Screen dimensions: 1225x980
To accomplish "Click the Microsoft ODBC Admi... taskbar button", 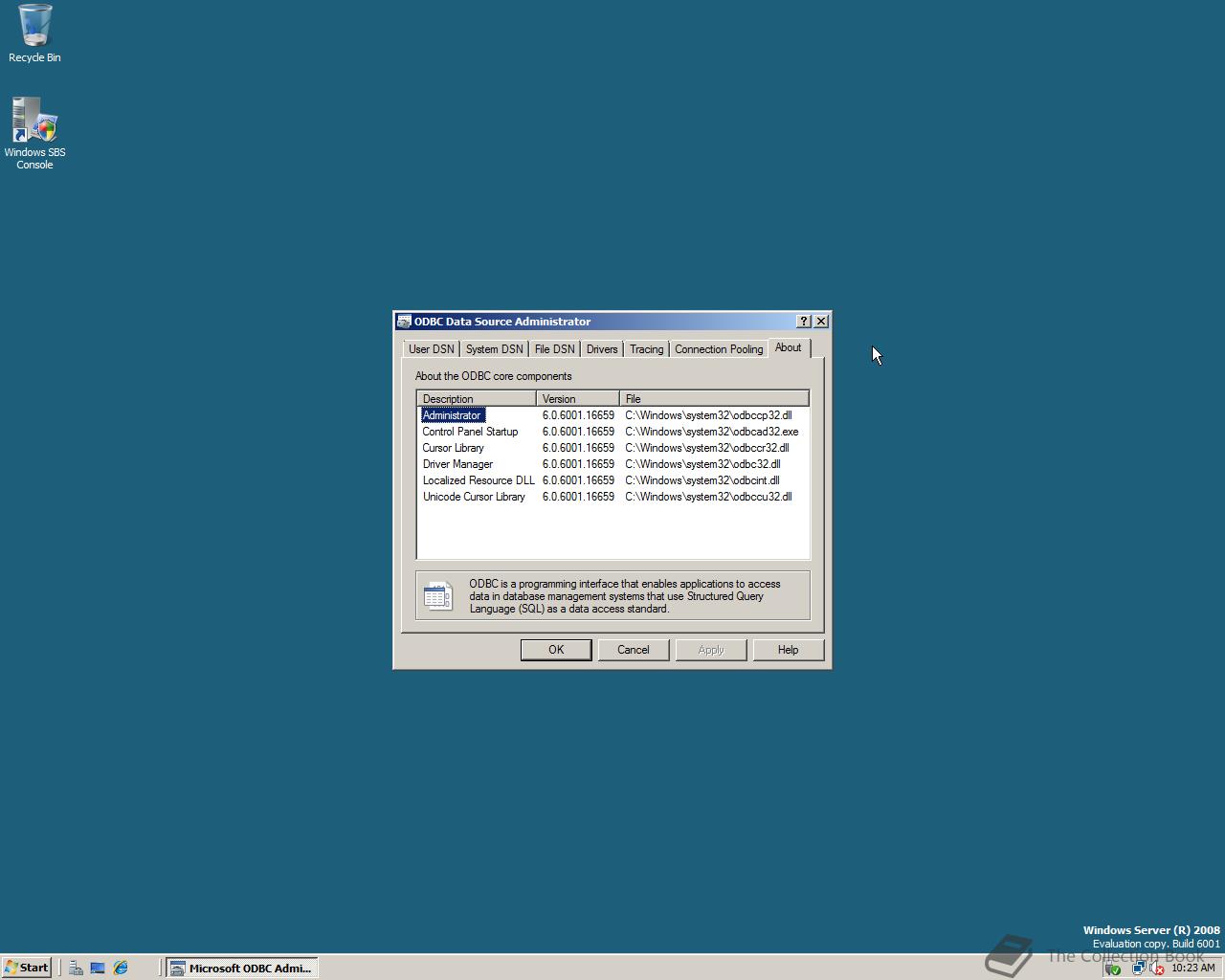I will (x=242, y=968).
